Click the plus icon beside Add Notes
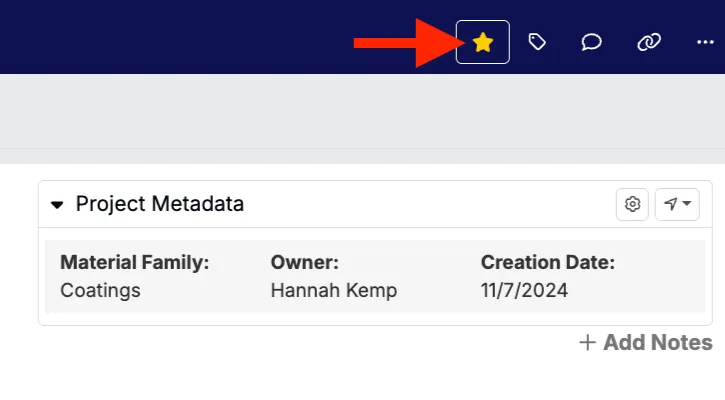 click(x=588, y=343)
